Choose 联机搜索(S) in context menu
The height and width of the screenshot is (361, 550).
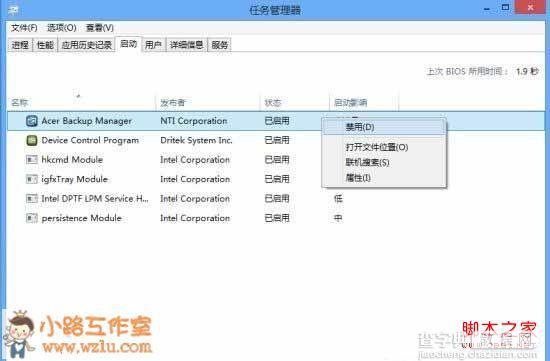tap(384, 162)
